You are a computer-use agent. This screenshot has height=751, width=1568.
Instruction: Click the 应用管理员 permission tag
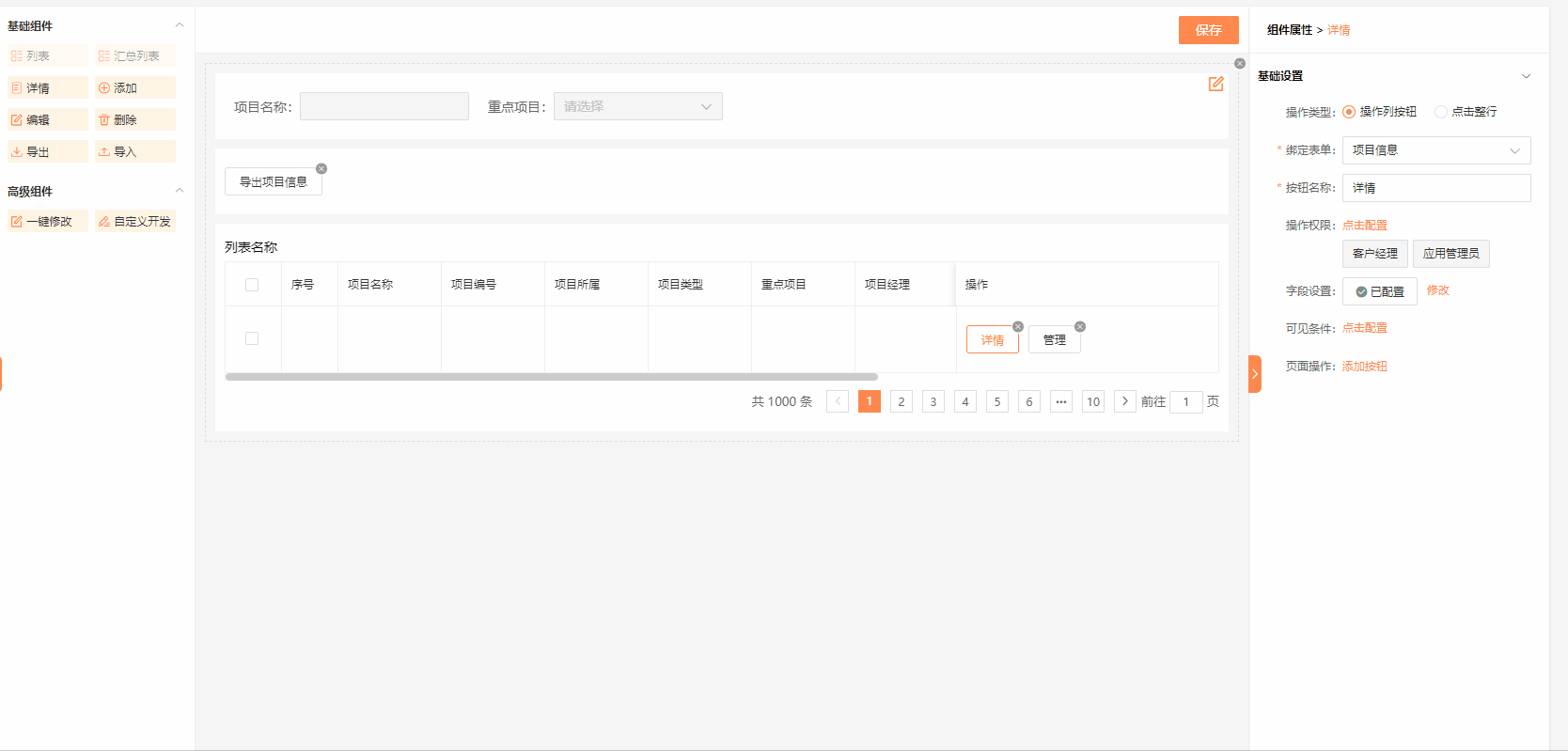[1451, 254]
